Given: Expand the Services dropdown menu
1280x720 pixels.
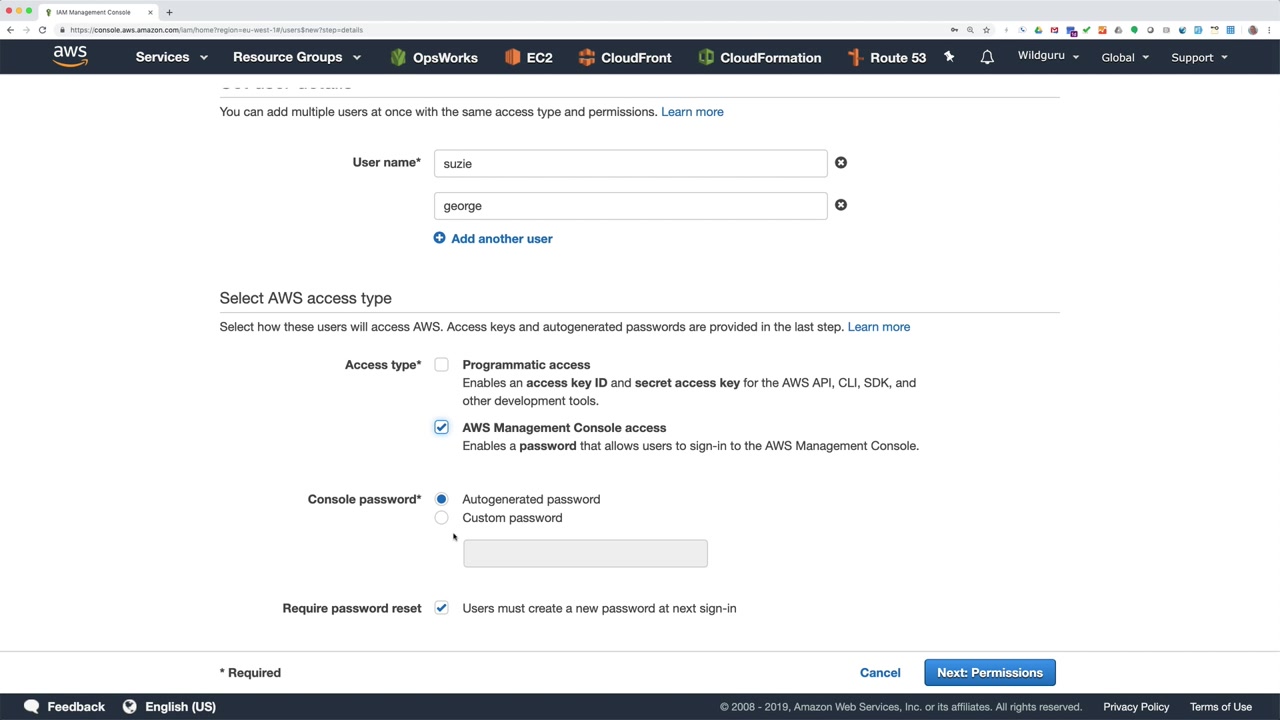Looking at the screenshot, I should [x=171, y=57].
